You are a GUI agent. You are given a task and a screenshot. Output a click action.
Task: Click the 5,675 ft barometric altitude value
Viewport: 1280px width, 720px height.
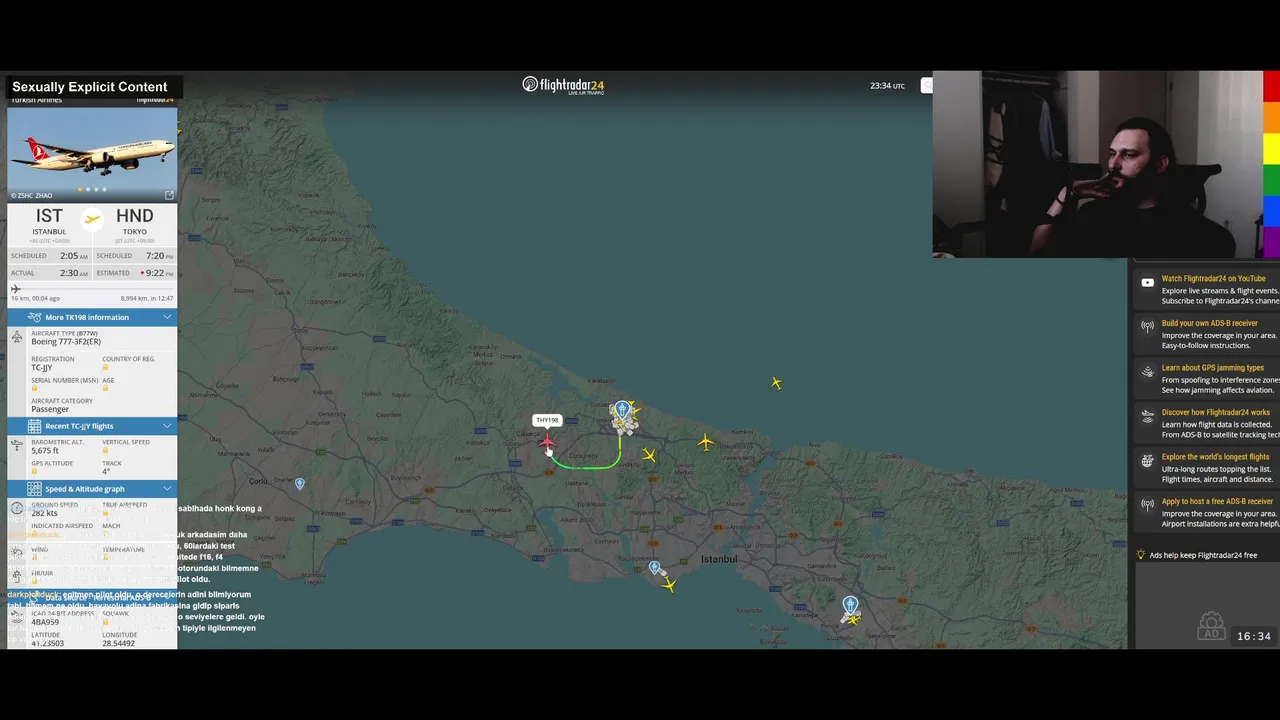pos(45,451)
